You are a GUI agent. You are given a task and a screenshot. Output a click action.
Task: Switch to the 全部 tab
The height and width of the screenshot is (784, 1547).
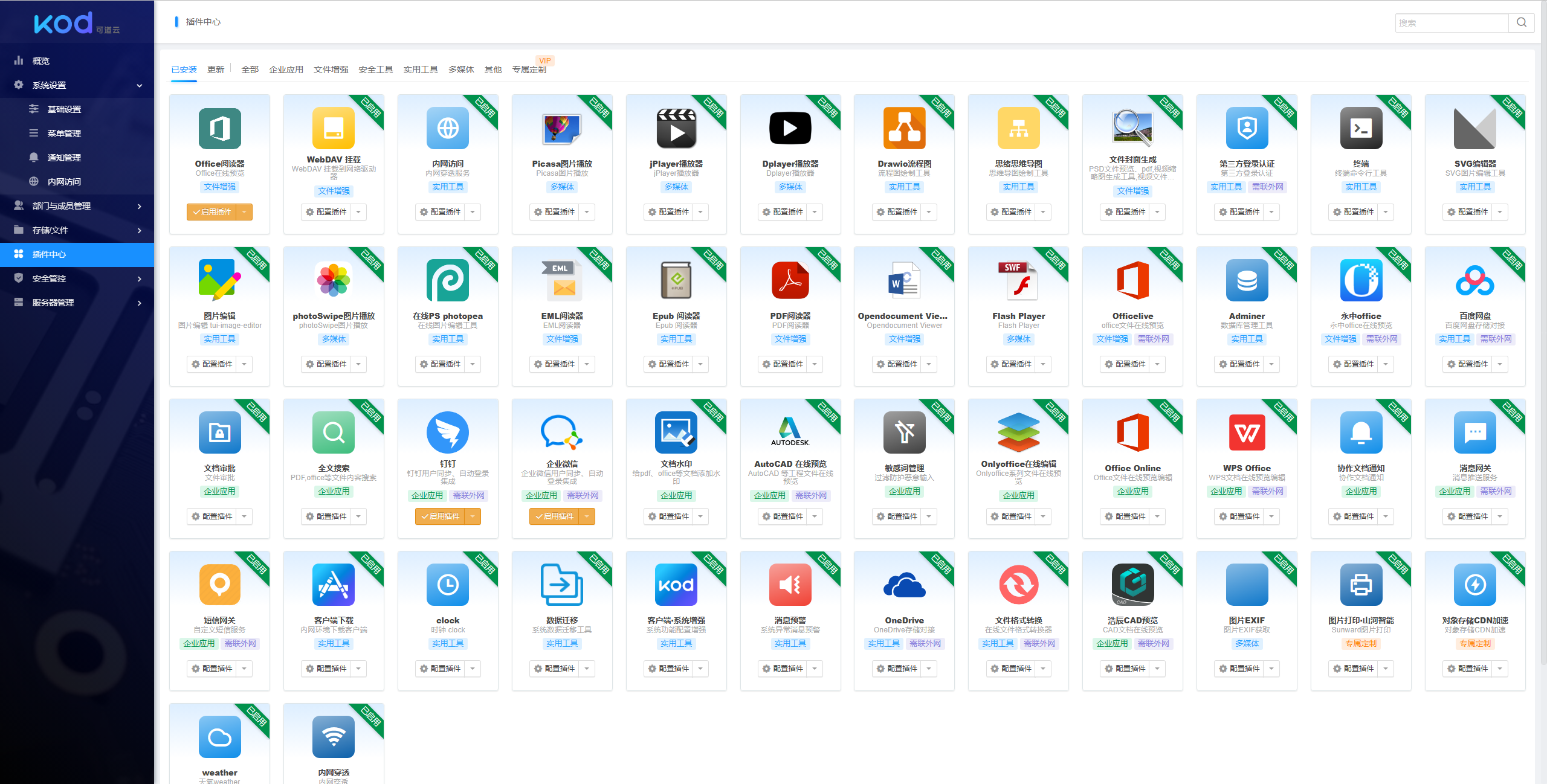[x=250, y=69]
